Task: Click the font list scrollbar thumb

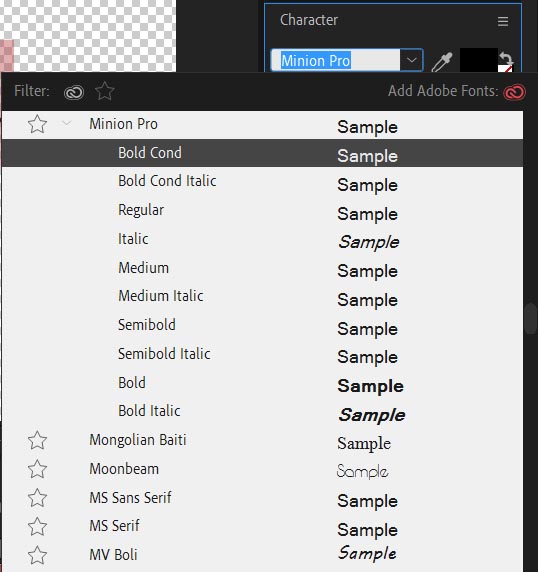Action: (x=531, y=318)
